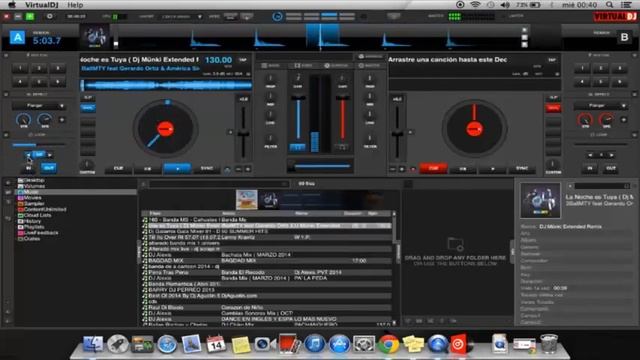This screenshot has height=360, width=640.
Task: Toggle deck A vinyl mode button
Action: click(87, 108)
